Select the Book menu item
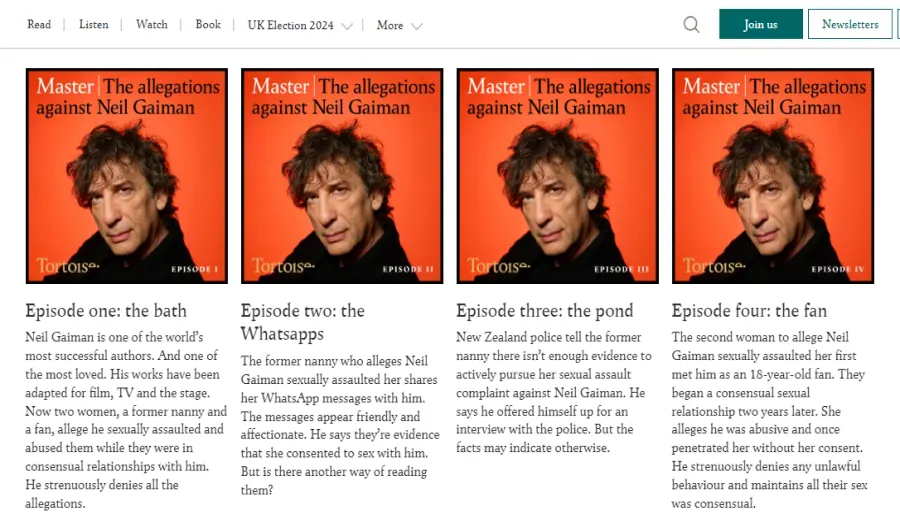Screen dimensions: 900x527 [208, 25]
